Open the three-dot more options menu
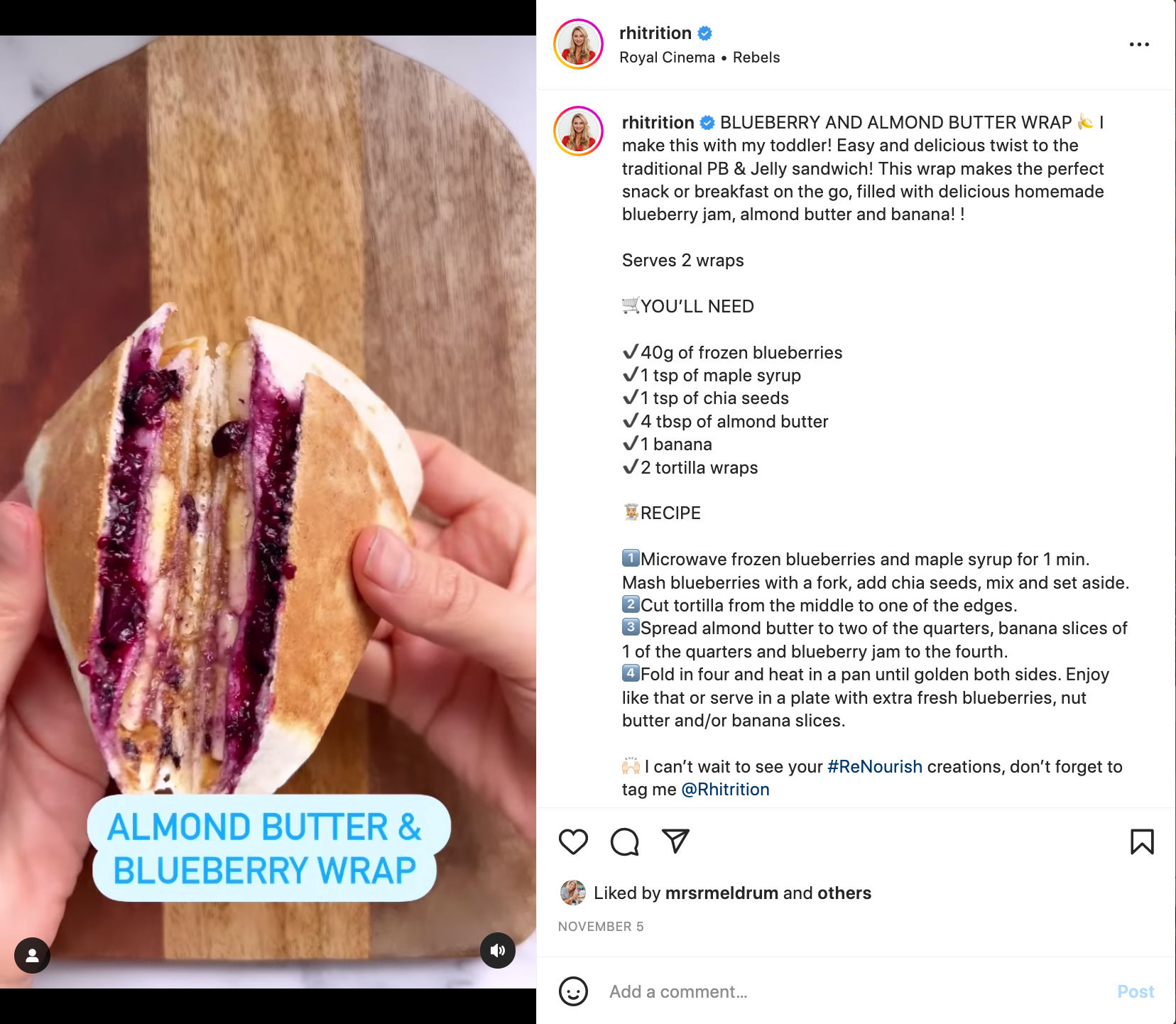This screenshot has height=1024, width=1176. pyautogui.click(x=1139, y=44)
